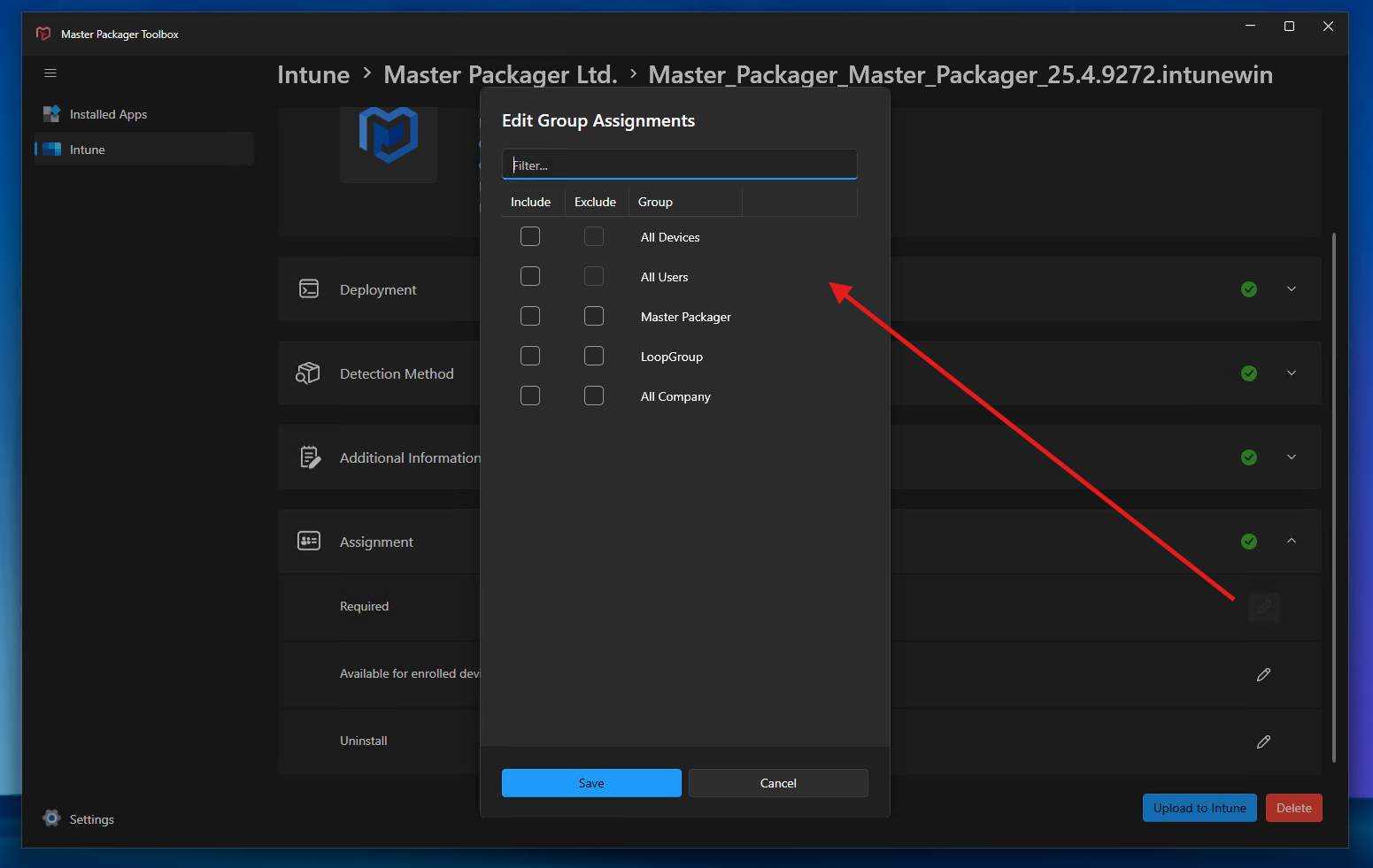Click the LoopGroup group name
Image resolution: width=1373 pixels, height=868 pixels.
[672, 357]
